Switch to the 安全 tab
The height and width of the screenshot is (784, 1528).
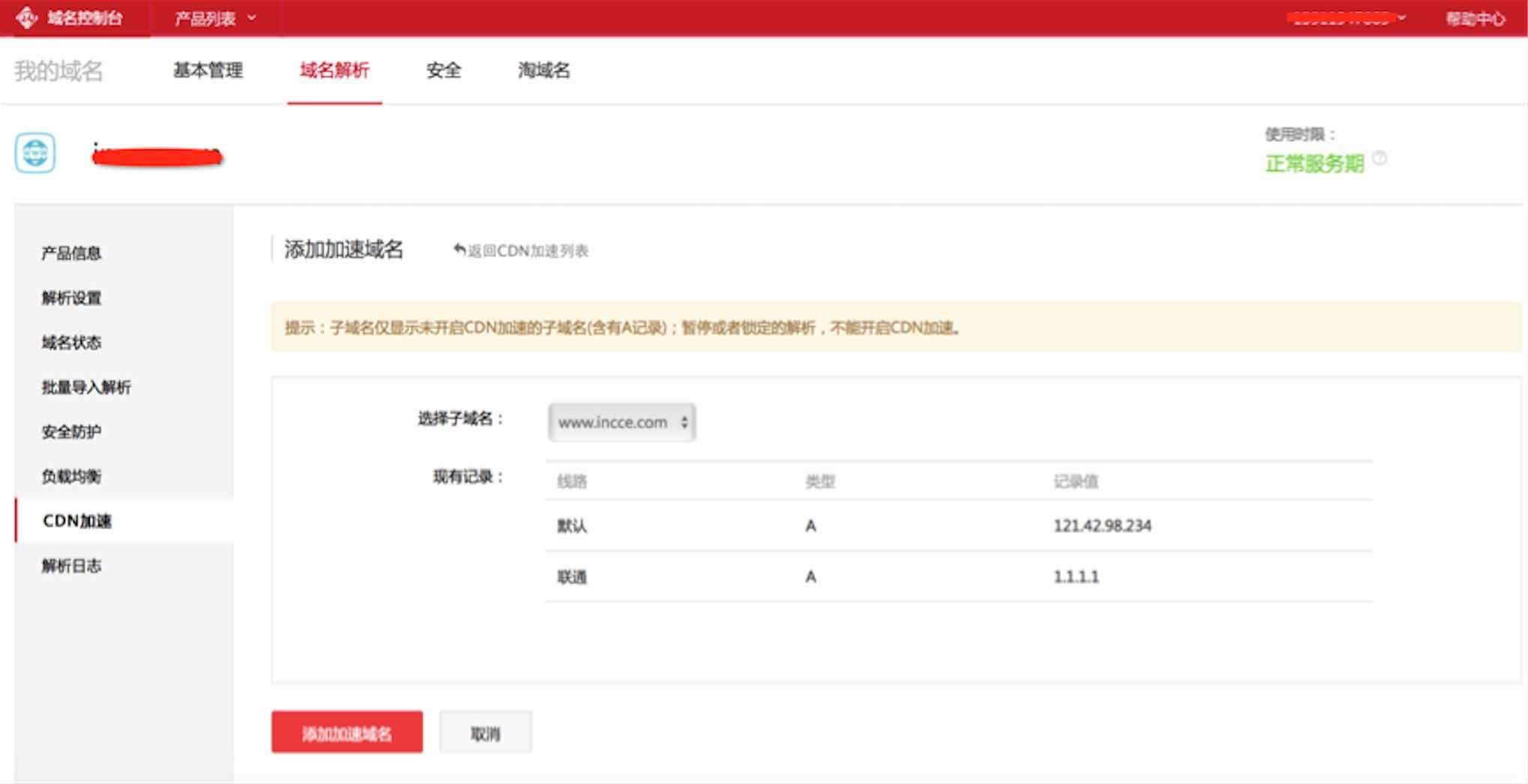coord(443,70)
